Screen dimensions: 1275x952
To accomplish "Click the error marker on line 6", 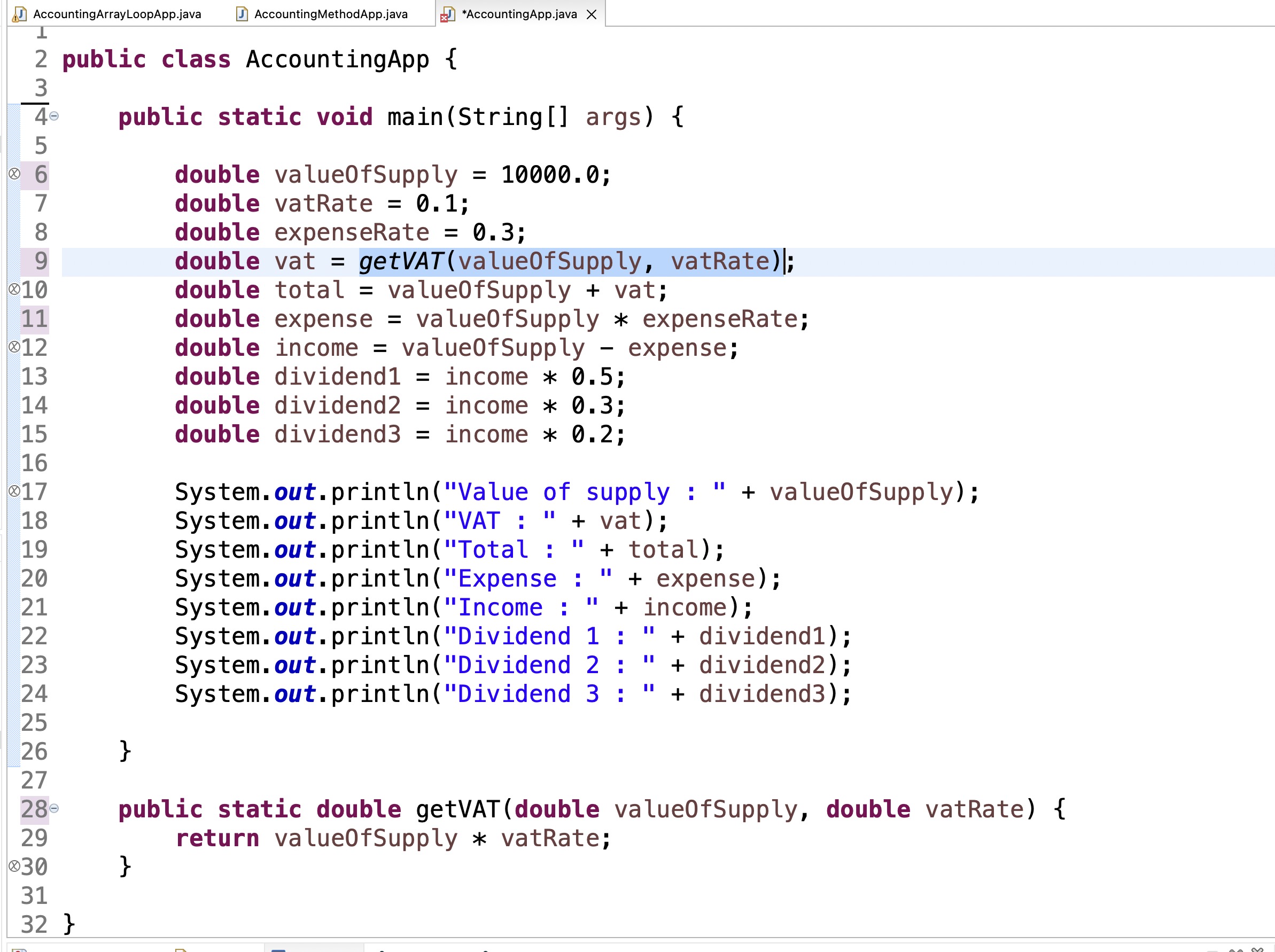I will pos(14,174).
